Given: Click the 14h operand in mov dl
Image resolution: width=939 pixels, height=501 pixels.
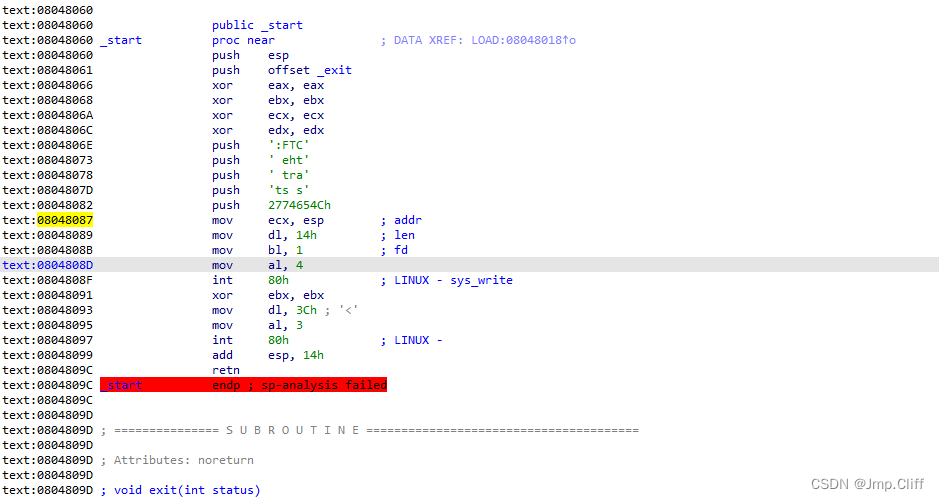Looking at the screenshot, I should [306, 235].
